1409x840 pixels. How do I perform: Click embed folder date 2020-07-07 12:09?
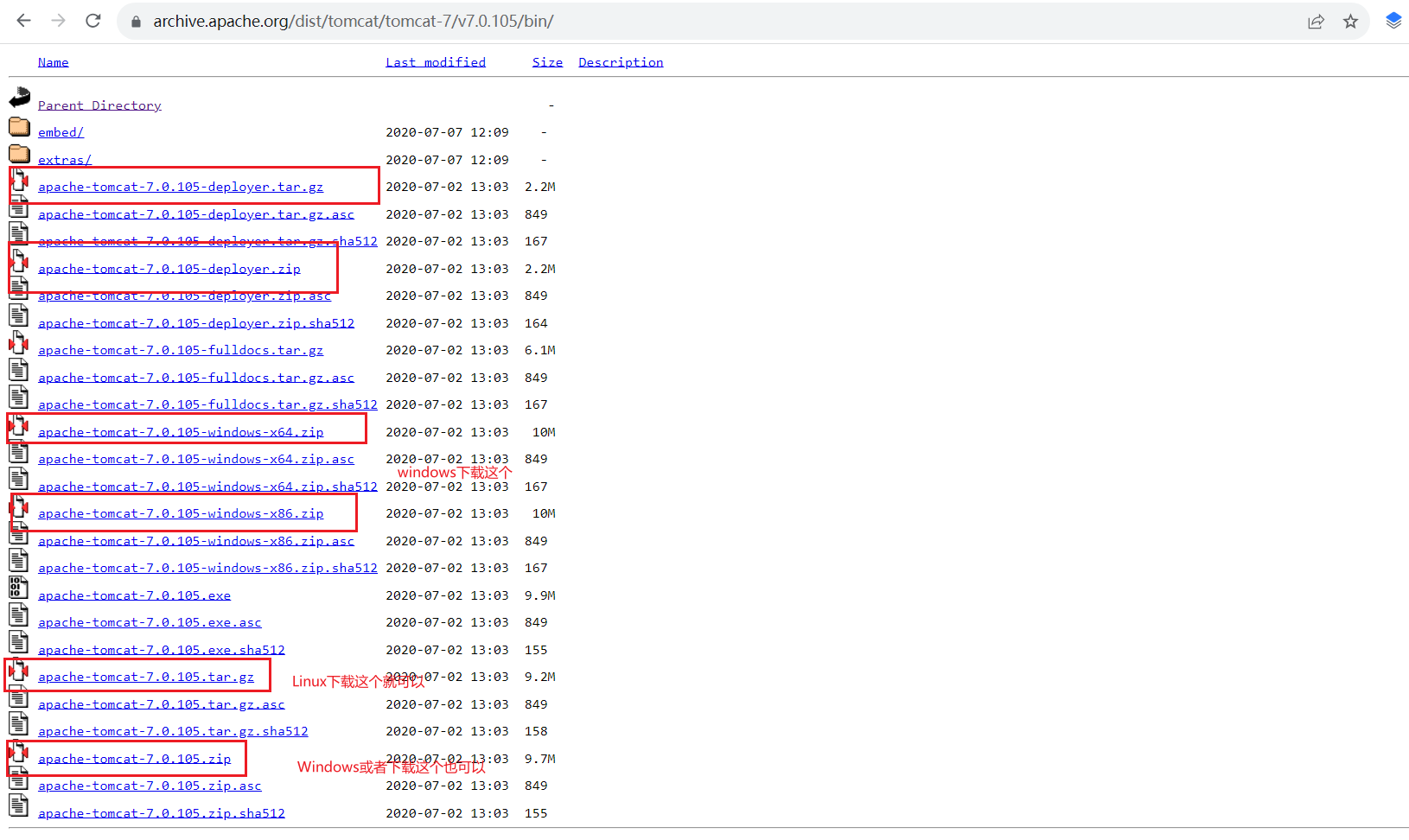447,132
